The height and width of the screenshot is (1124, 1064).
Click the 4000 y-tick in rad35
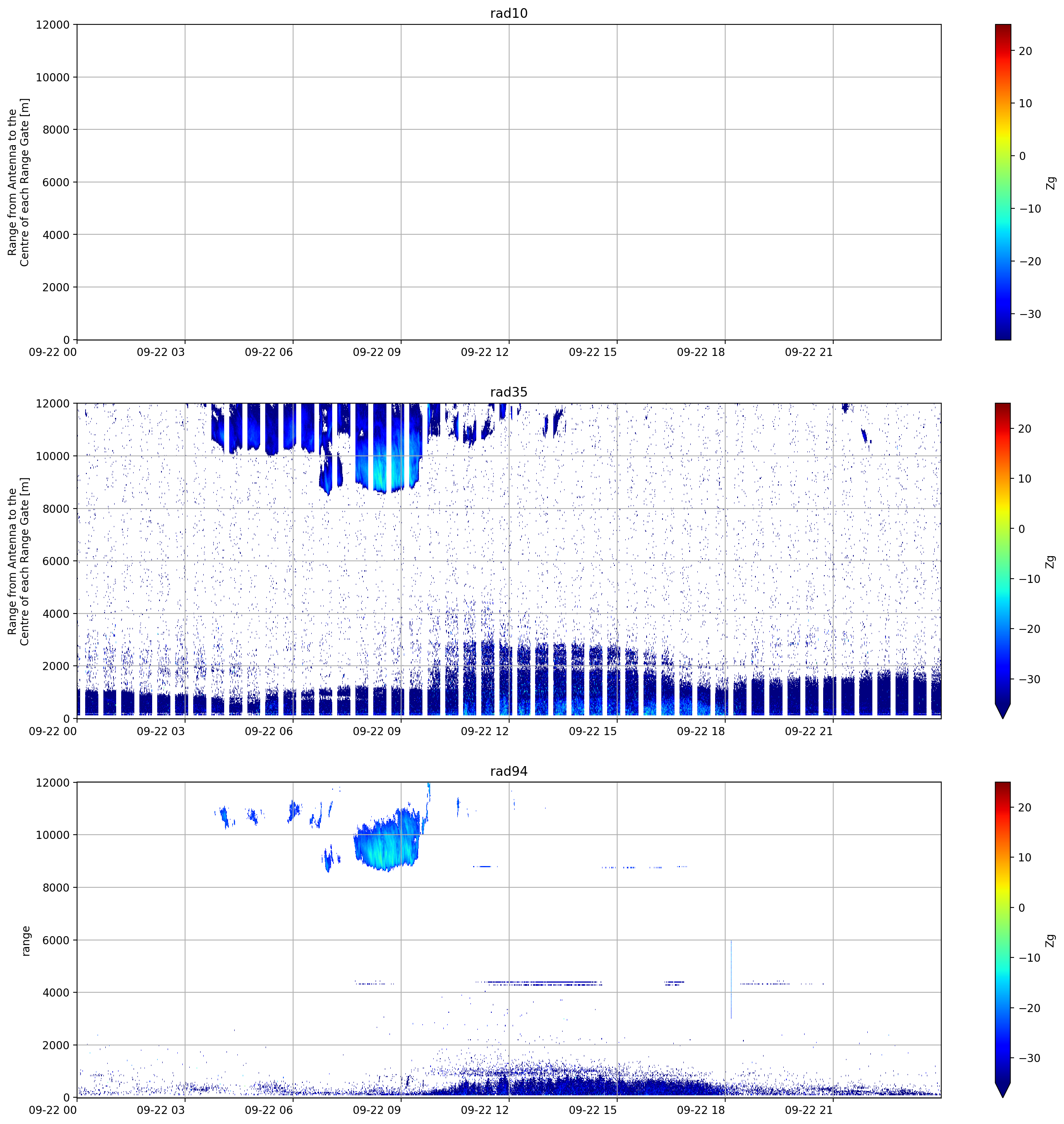pos(56,614)
